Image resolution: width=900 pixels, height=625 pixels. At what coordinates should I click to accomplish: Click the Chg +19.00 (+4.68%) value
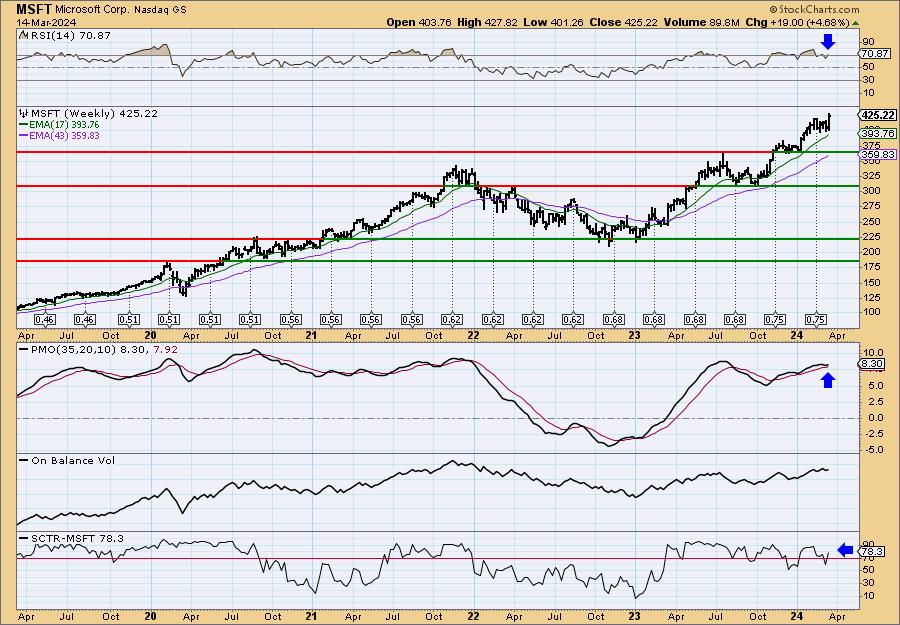(797, 22)
